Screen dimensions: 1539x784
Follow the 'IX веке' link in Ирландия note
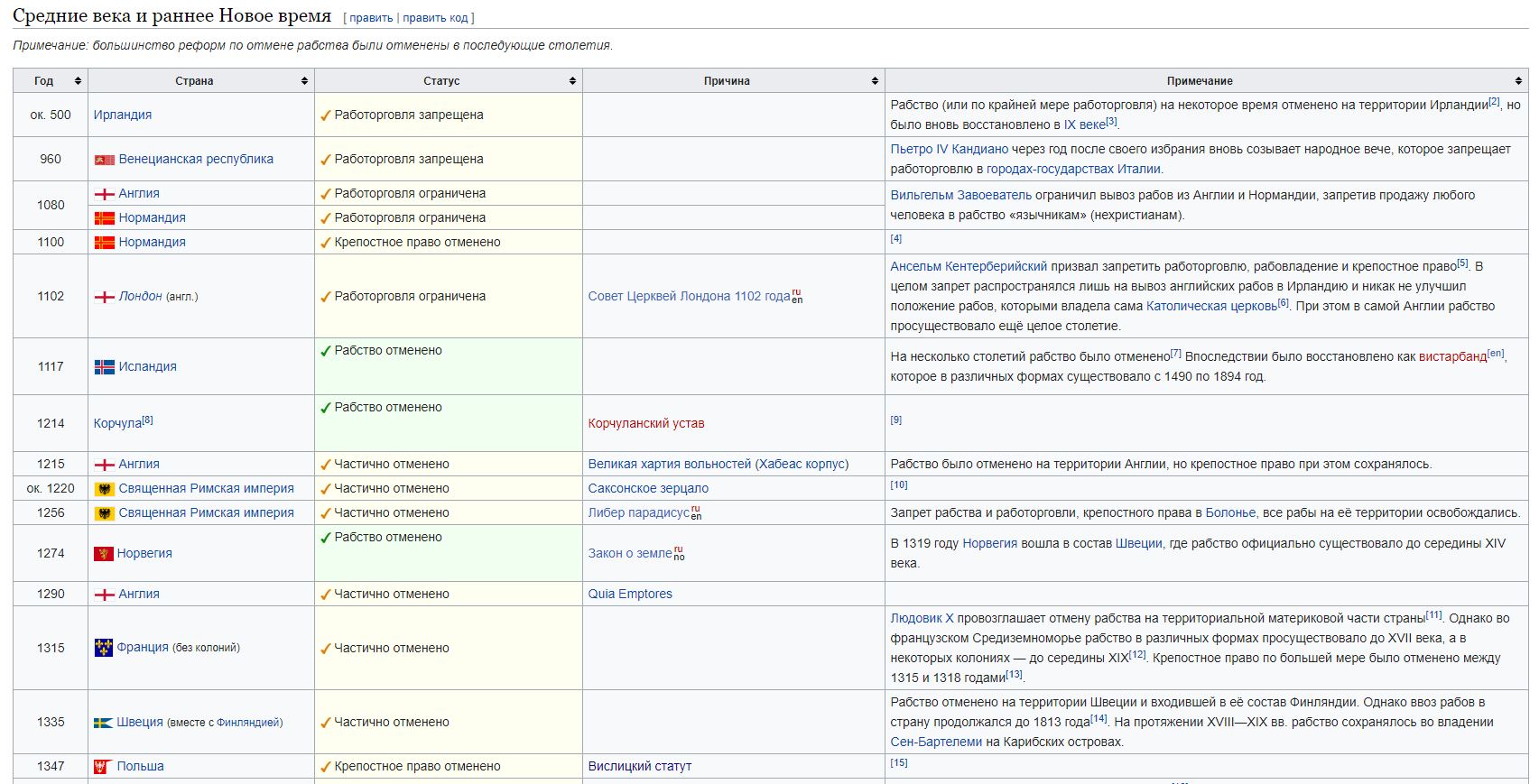click(x=1084, y=125)
